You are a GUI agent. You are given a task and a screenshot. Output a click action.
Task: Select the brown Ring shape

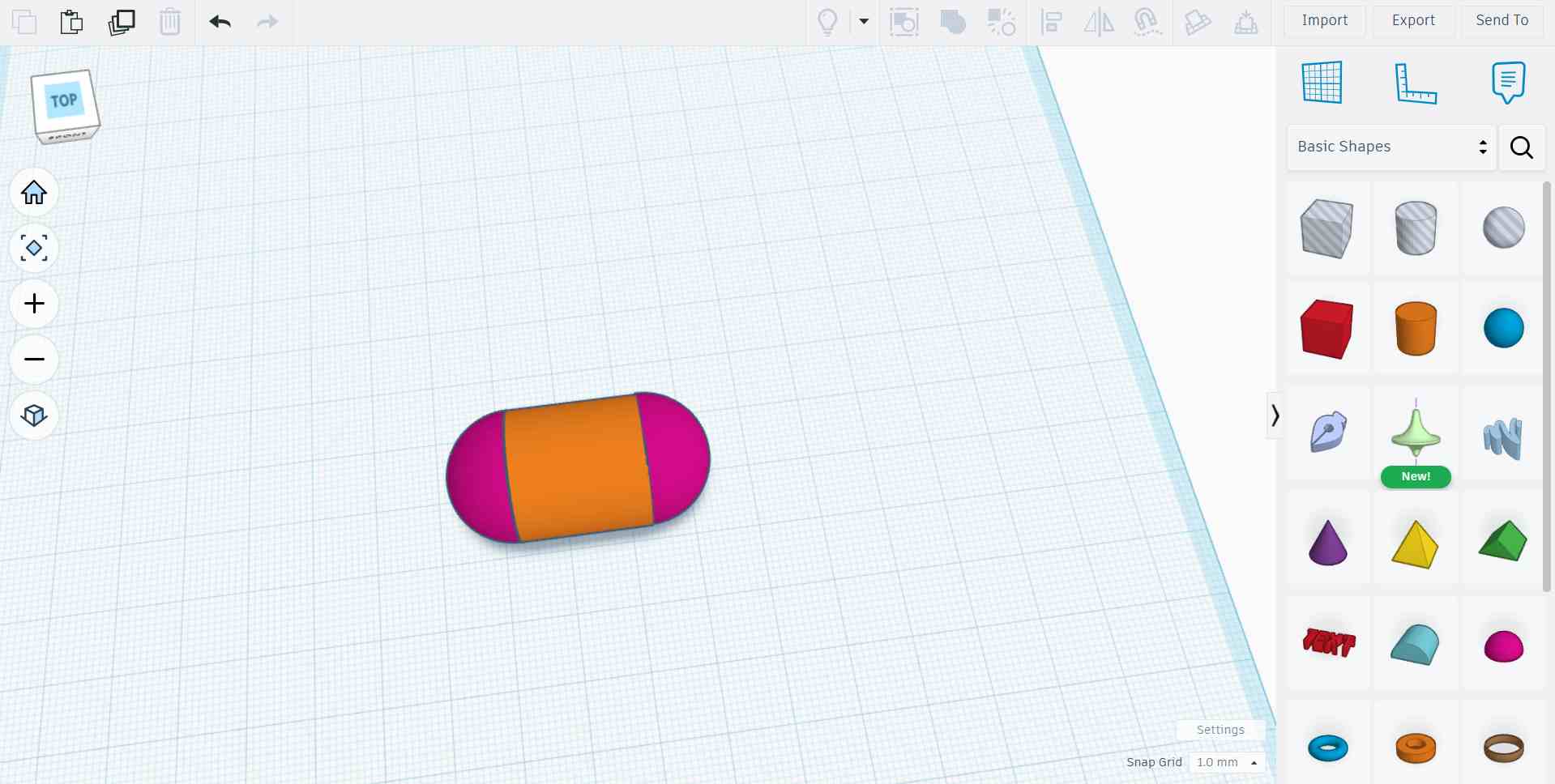tap(1504, 748)
